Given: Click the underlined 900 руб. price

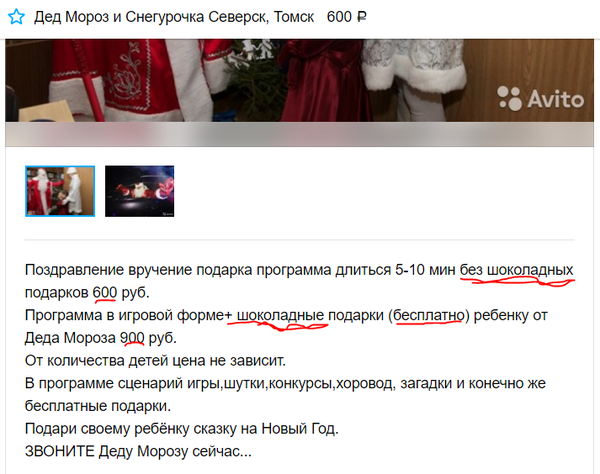Looking at the screenshot, I should [148, 338].
